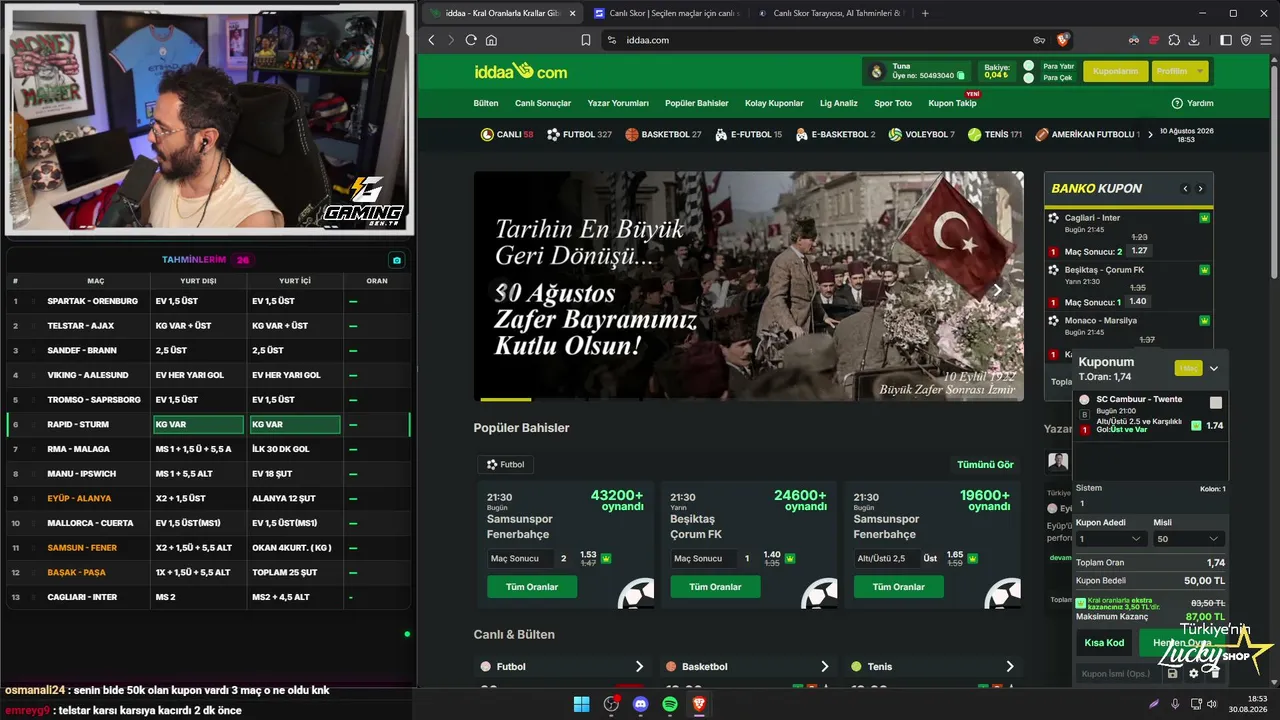Go to next Banko Kupon
Viewport: 1280px width, 720px height.
click(x=1200, y=189)
